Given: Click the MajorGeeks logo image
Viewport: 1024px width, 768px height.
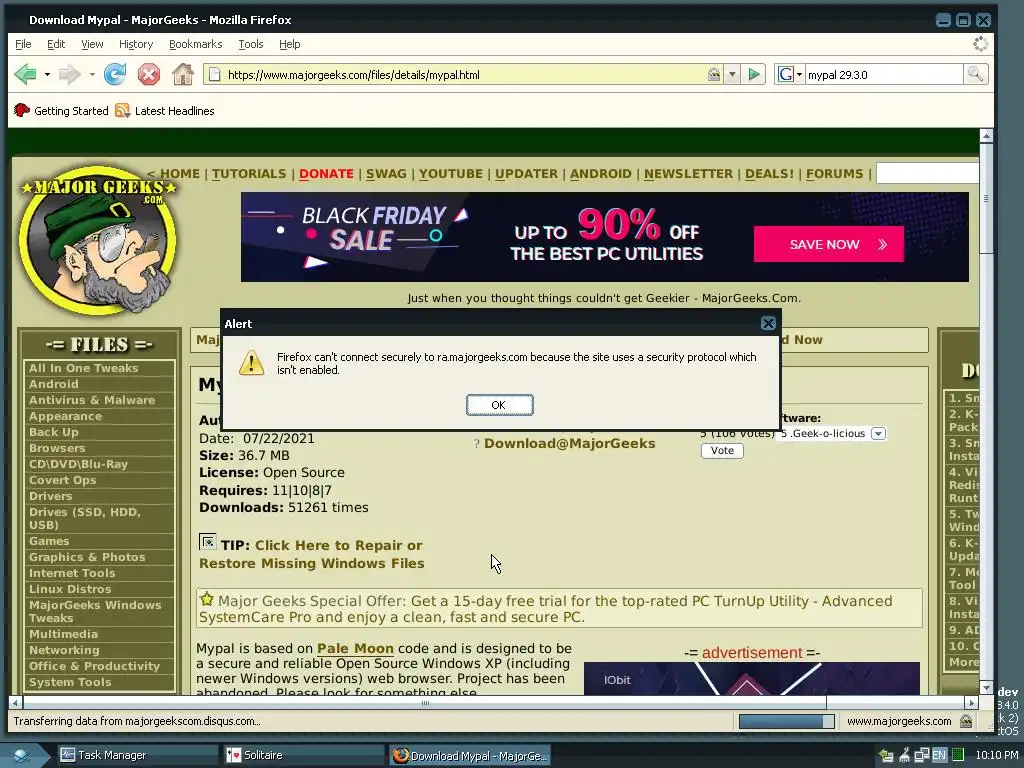Looking at the screenshot, I should (x=98, y=238).
